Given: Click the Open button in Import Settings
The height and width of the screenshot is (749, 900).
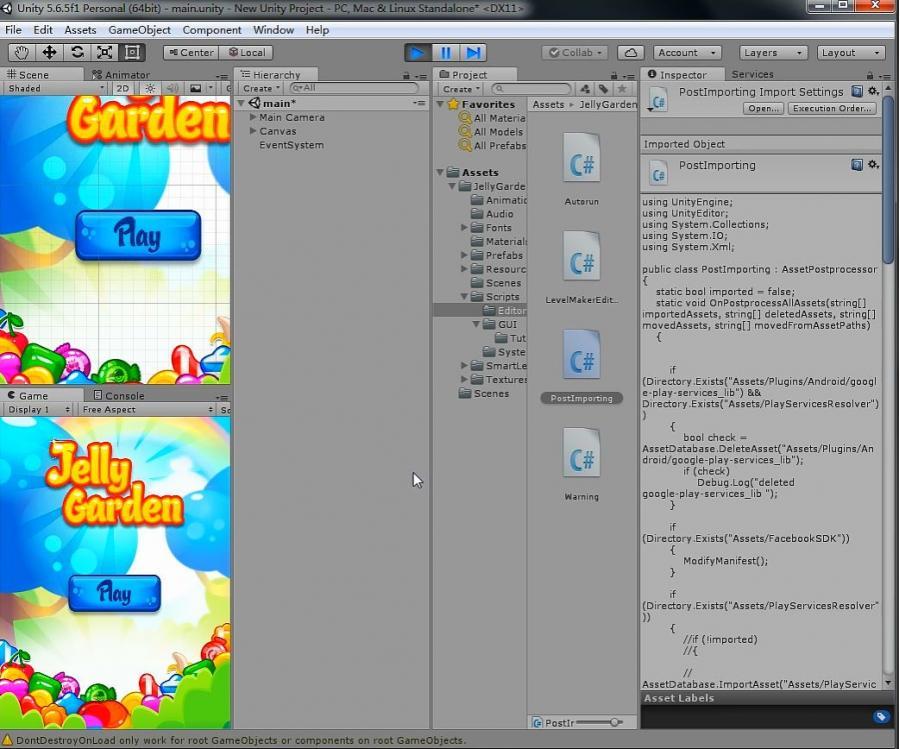Looking at the screenshot, I should click(x=763, y=108).
